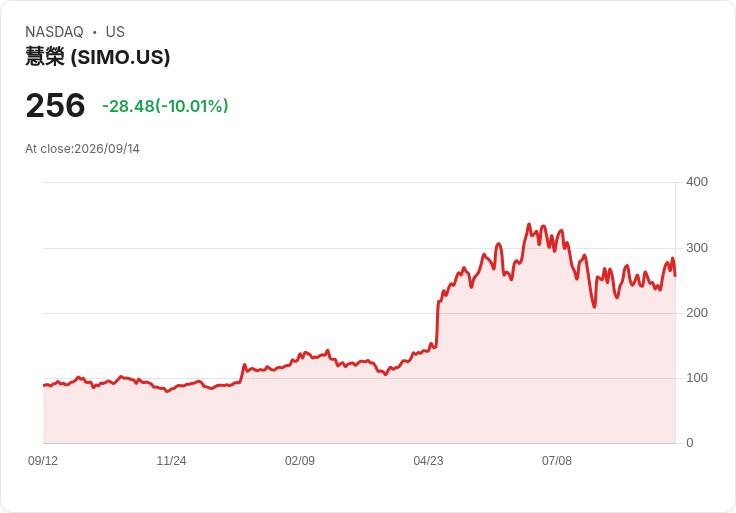Image resolution: width=736 pixels, height=513 pixels.
Task: Click the 02/09 x-axis date label
Action: [300, 461]
